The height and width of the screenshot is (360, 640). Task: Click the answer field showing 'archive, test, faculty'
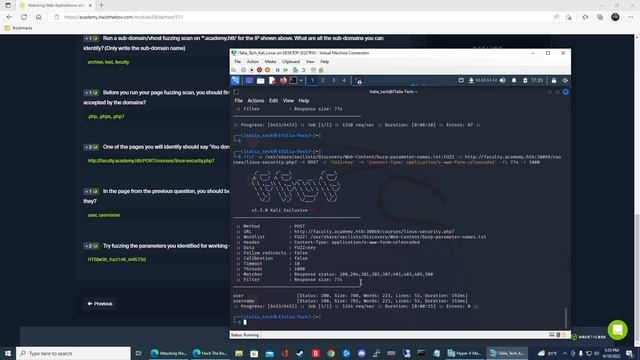click(156, 62)
